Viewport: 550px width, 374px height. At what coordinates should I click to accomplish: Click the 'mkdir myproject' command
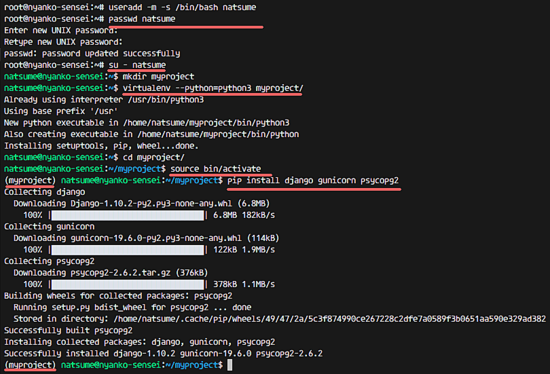pos(158,77)
